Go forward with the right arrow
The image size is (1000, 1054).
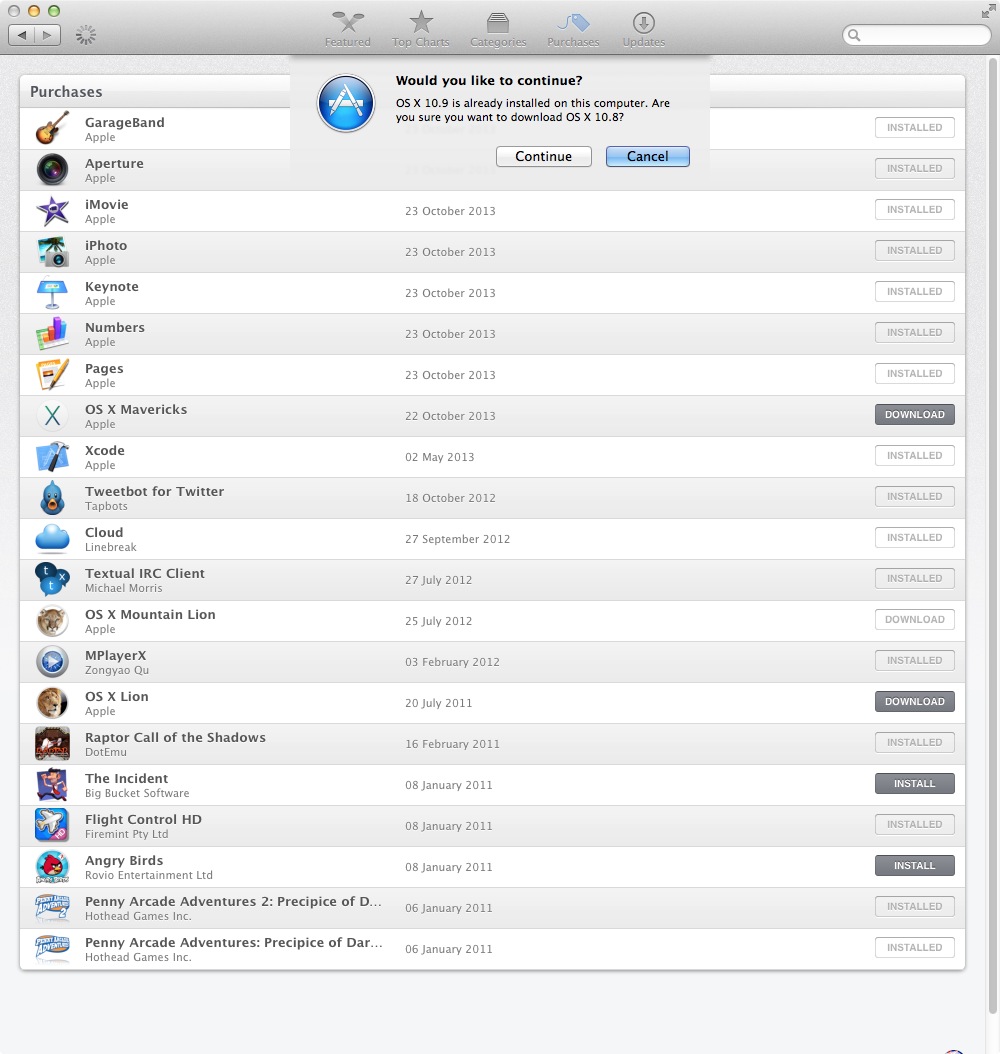click(x=47, y=35)
